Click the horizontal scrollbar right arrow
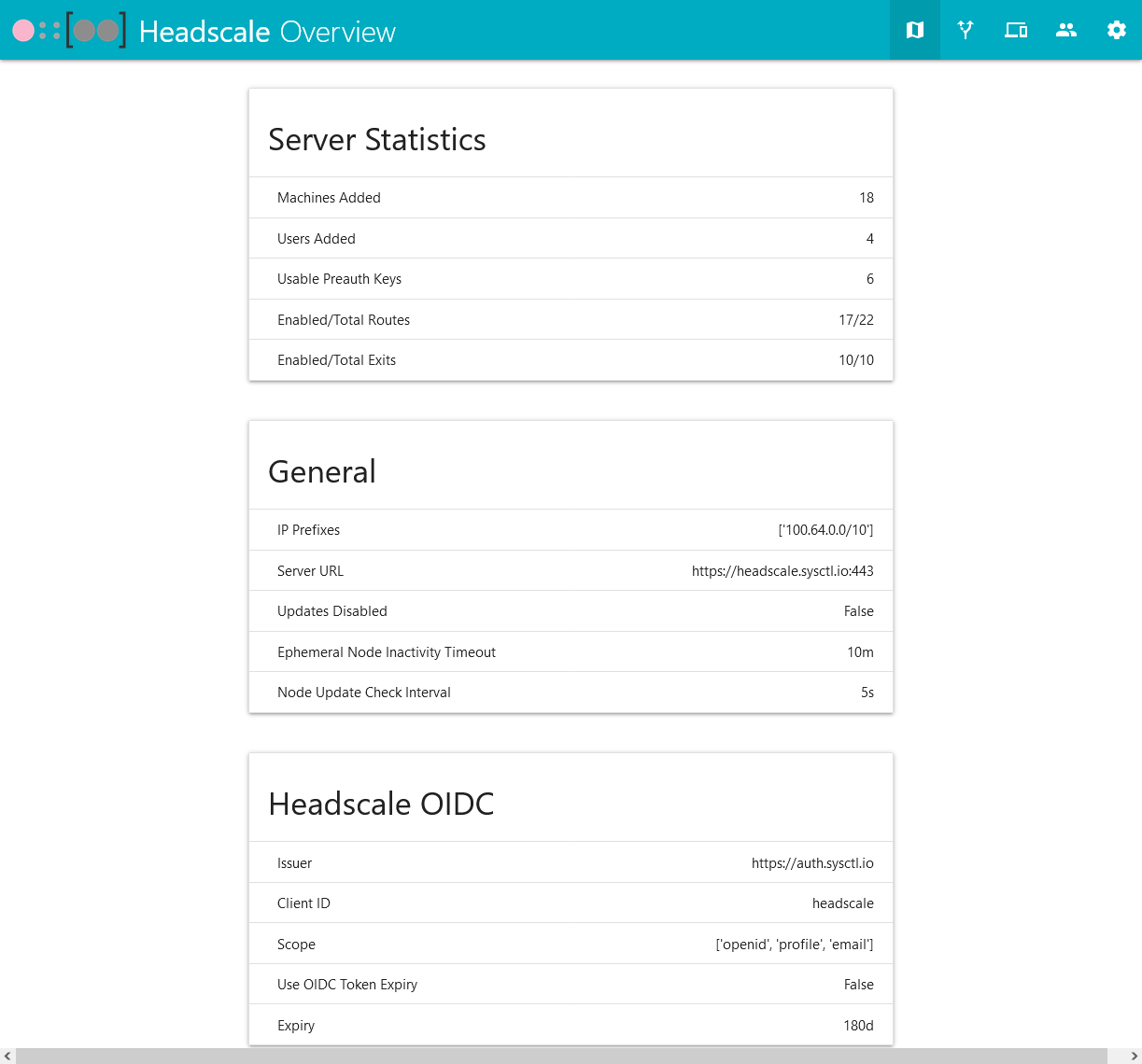This screenshot has width=1142, height=1064. pyautogui.click(x=1134, y=1056)
